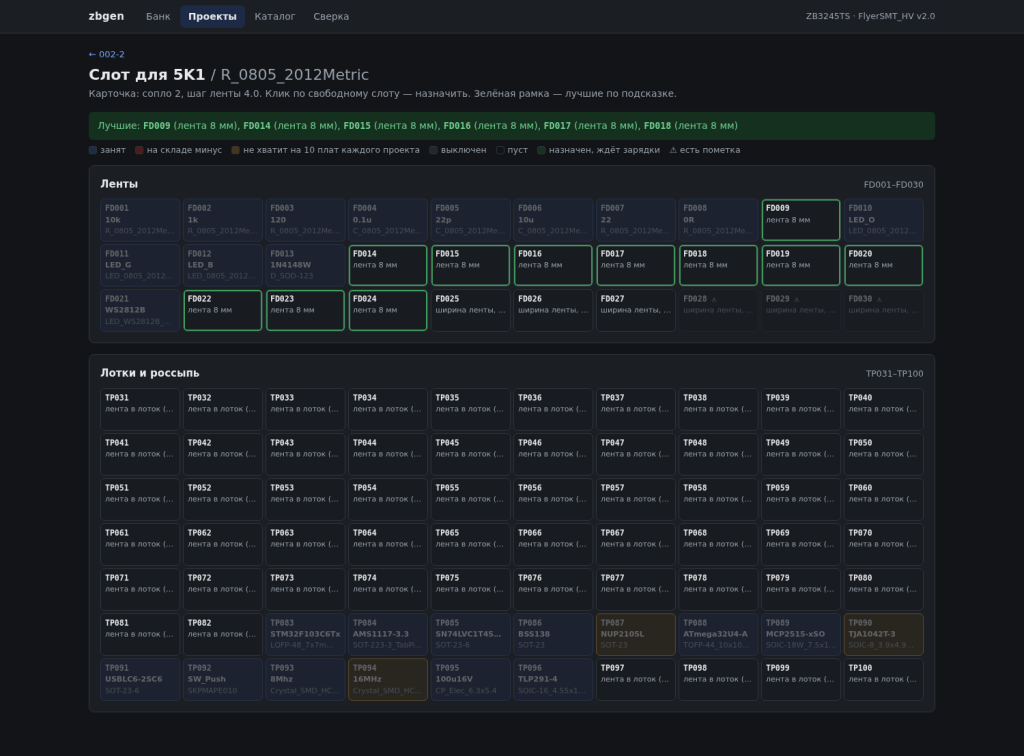Click tray slot TP090 TJA1042T-3
The image size is (1024, 756).
pyautogui.click(x=884, y=635)
